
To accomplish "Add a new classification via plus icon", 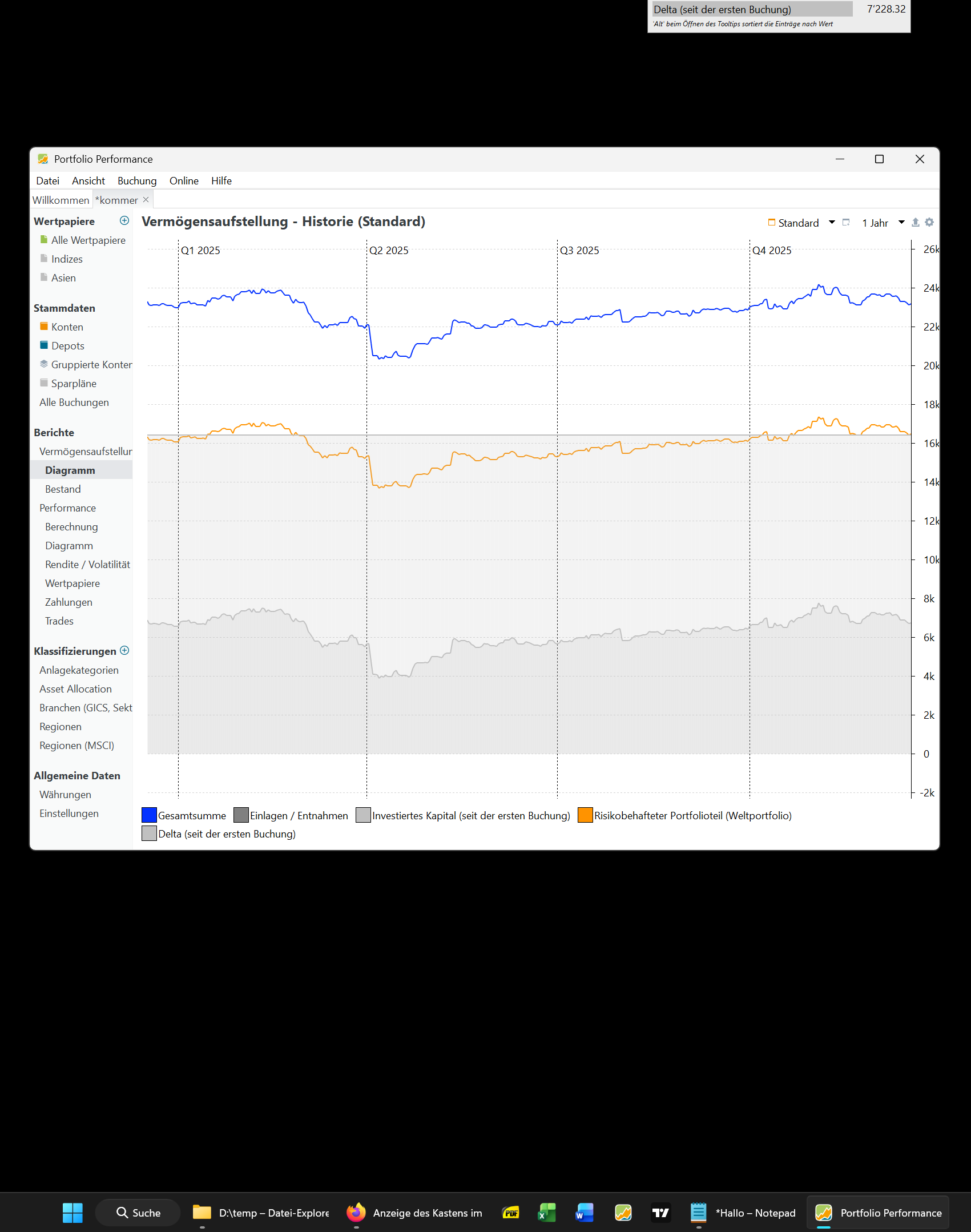I will click(124, 651).
